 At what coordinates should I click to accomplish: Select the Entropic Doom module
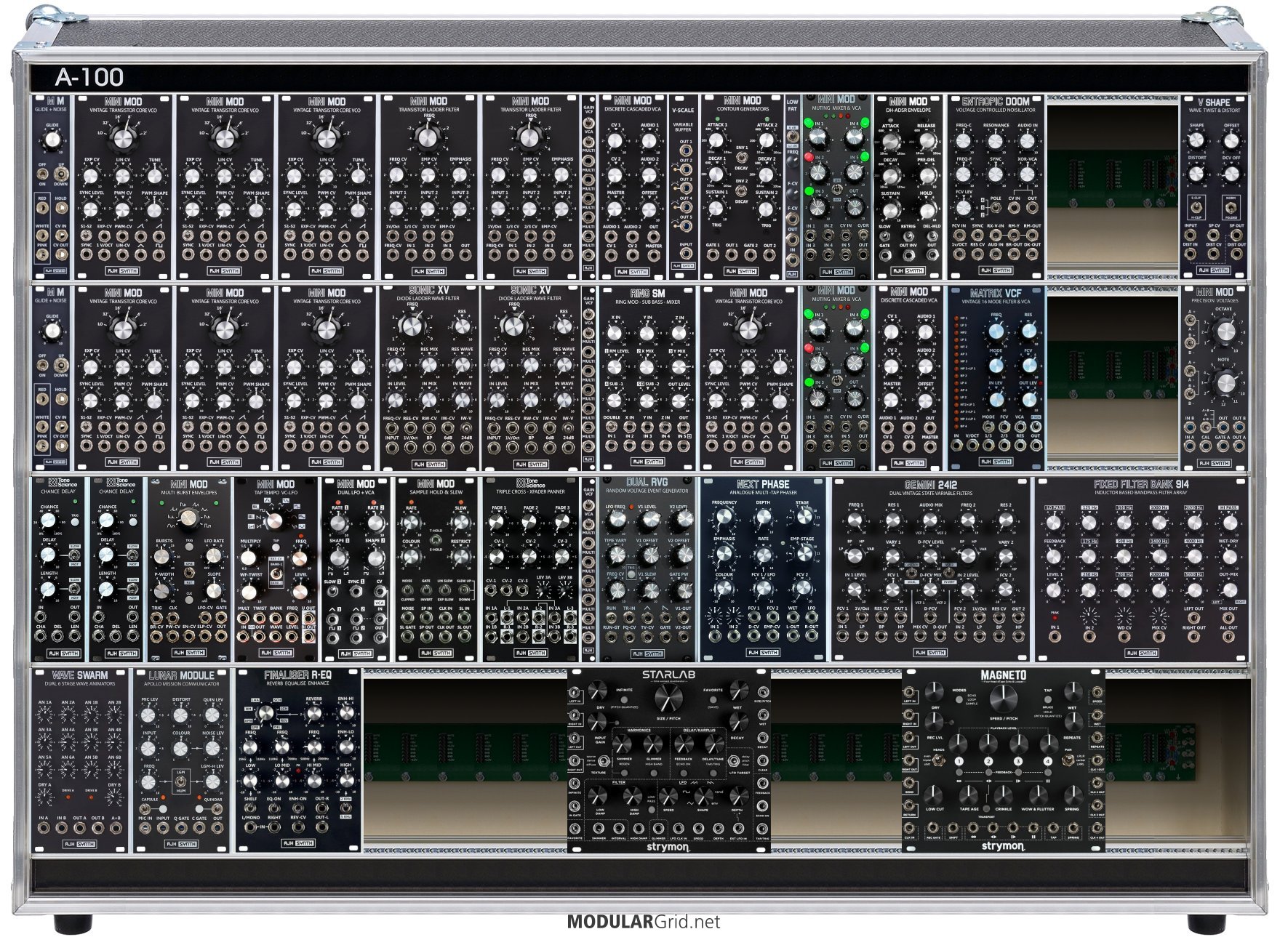point(996,187)
